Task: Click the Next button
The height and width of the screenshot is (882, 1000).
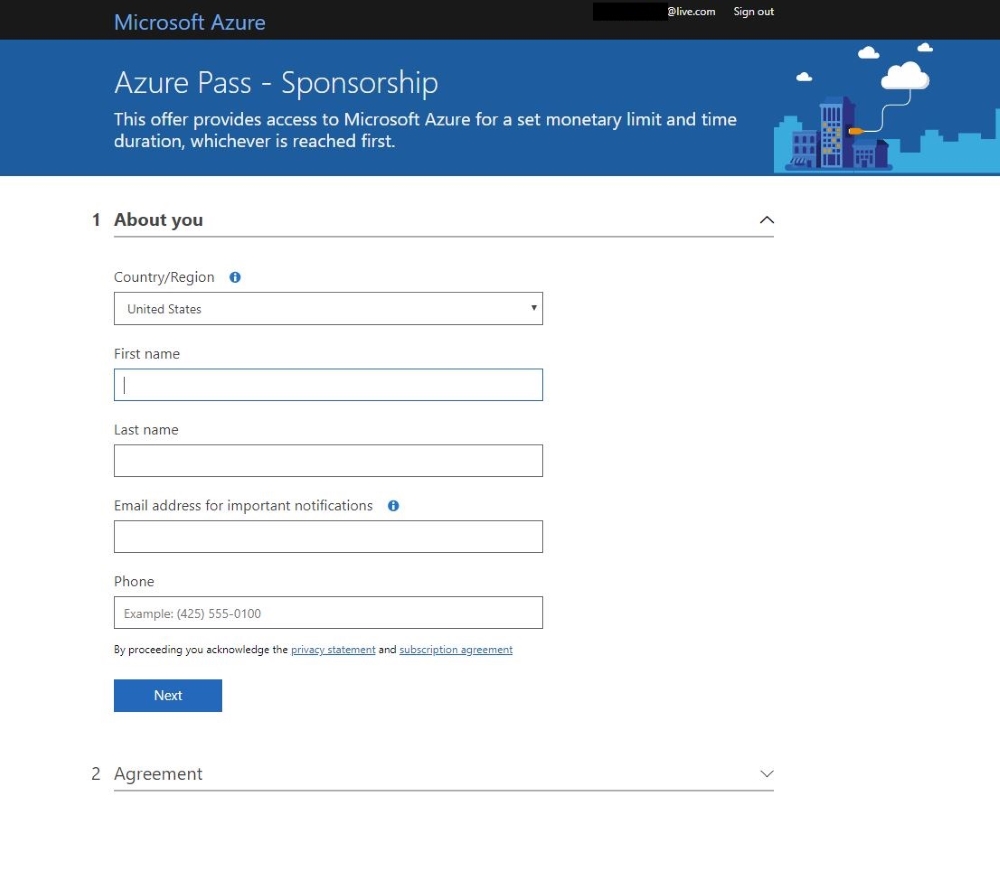Action: tap(167, 695)
